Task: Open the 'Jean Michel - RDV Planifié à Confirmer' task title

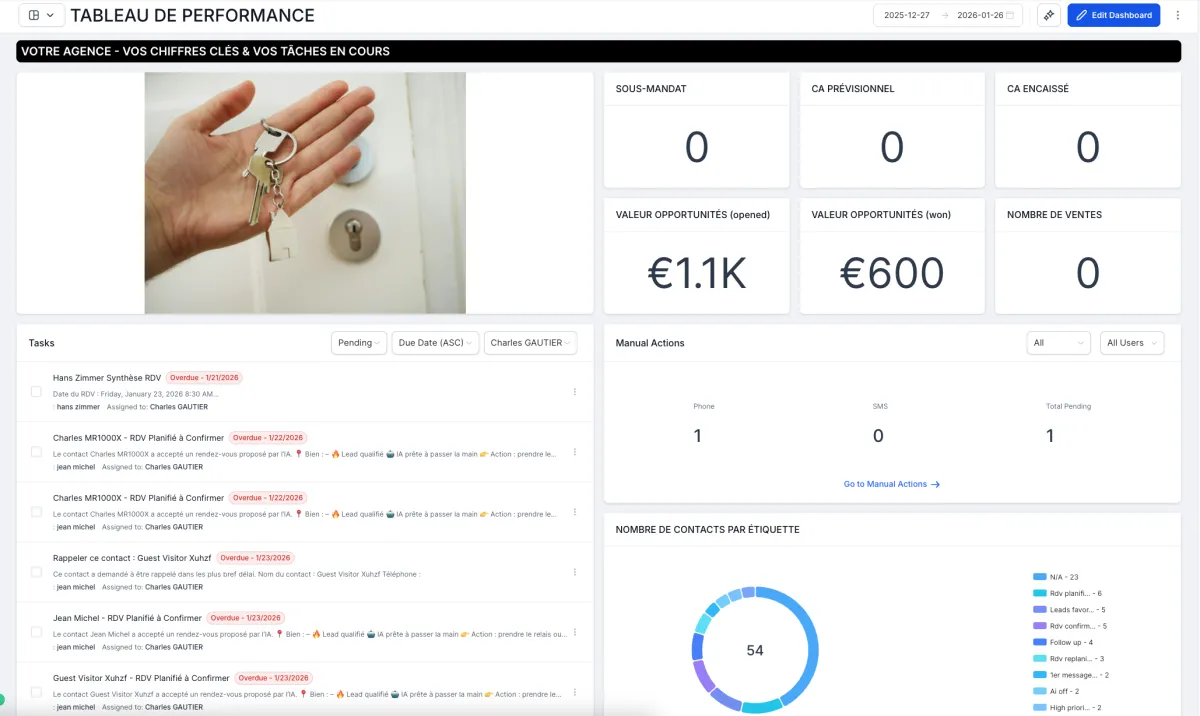Action: (x=127, y=618)
